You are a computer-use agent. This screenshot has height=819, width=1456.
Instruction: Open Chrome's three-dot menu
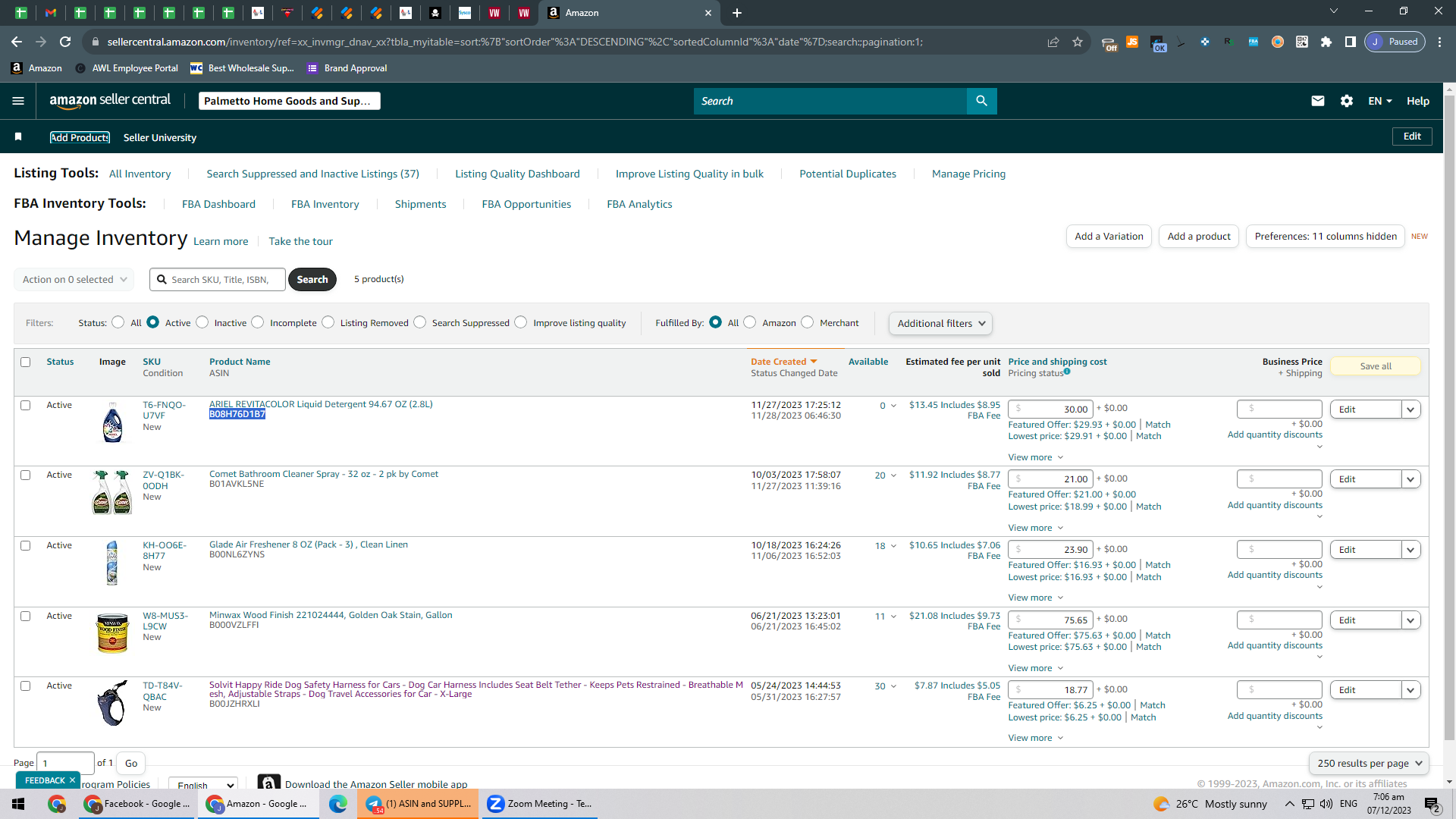click(x=1440, y=42)
